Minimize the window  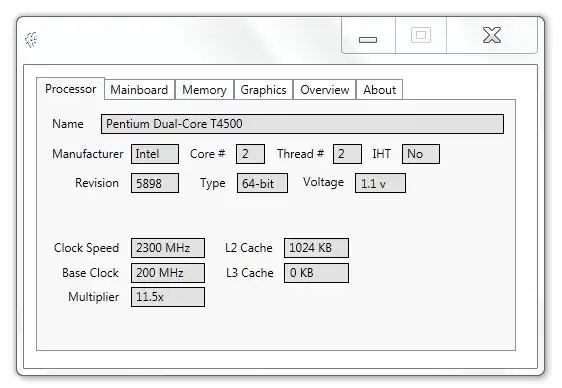point(368,36)
